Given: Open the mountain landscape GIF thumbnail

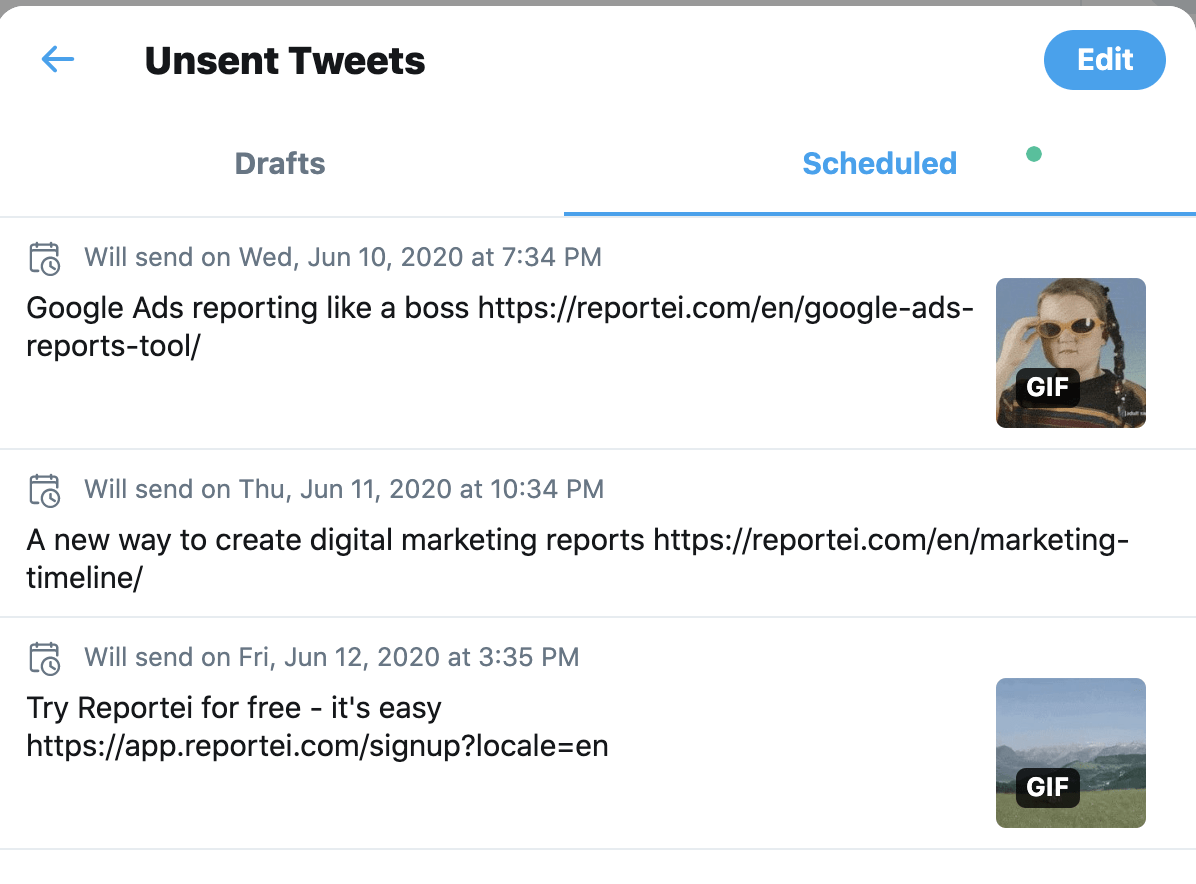Looking at the screenshot, I should coord(1071,753).
